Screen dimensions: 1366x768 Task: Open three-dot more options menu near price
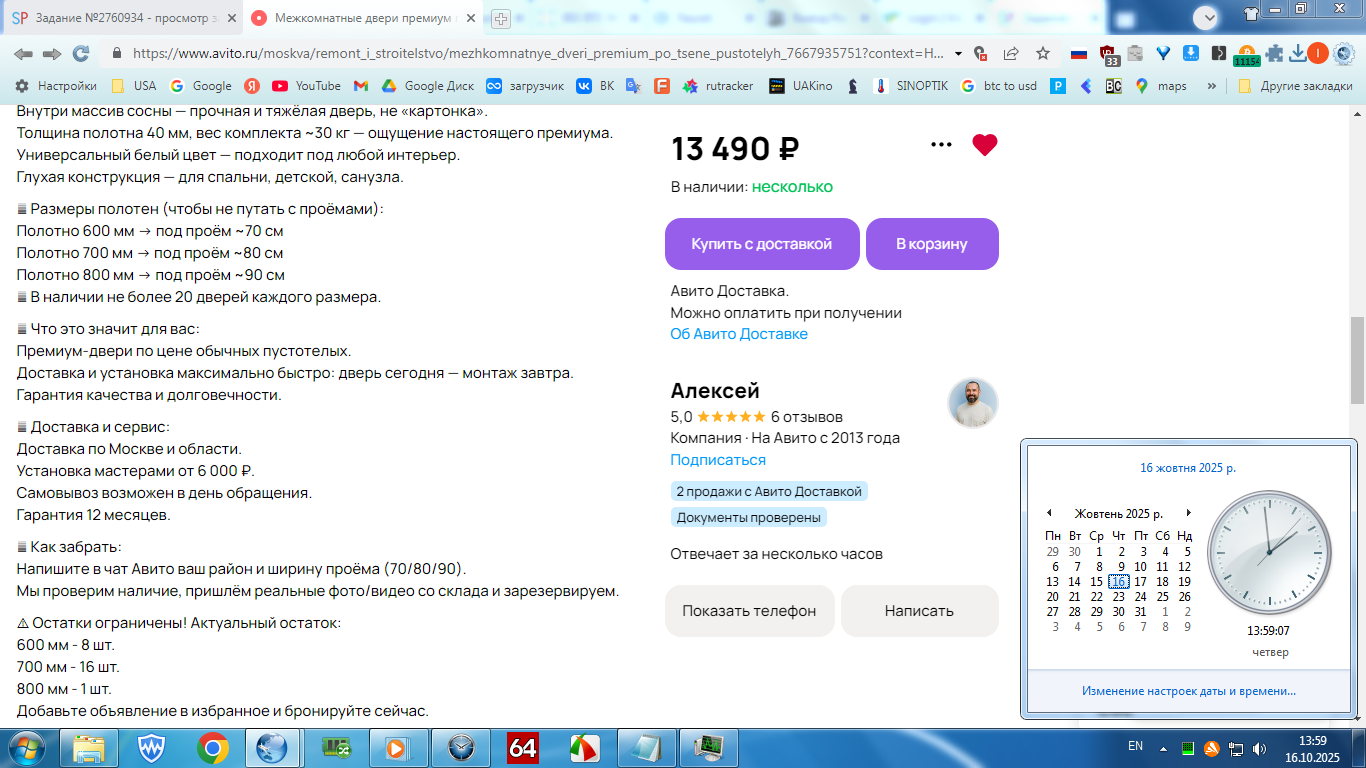tap(941, 145)
